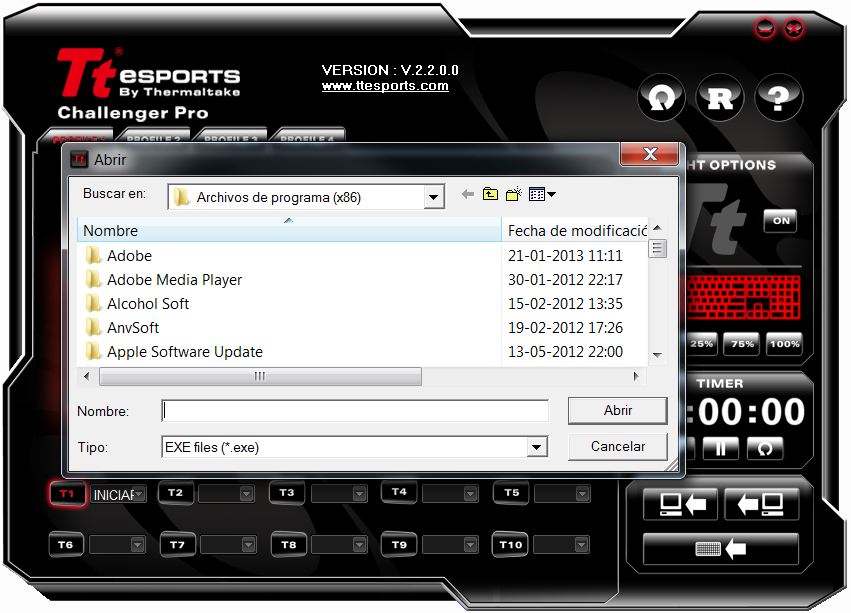The width and height of the screenshot is (851, 613).
Task: Click the T7 macro key button
Action: (177, 545)
